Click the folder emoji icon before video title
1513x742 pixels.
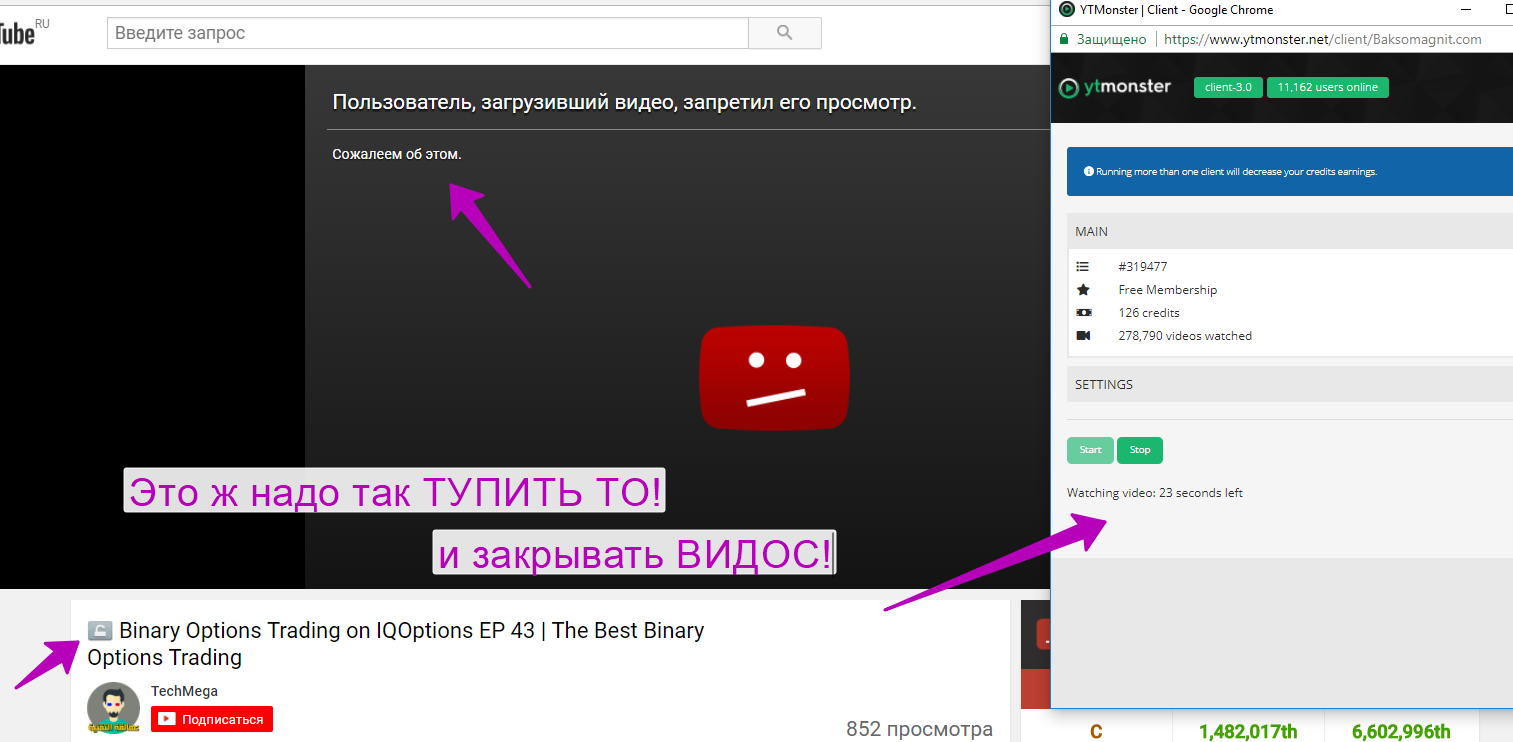tap(100, 631)
